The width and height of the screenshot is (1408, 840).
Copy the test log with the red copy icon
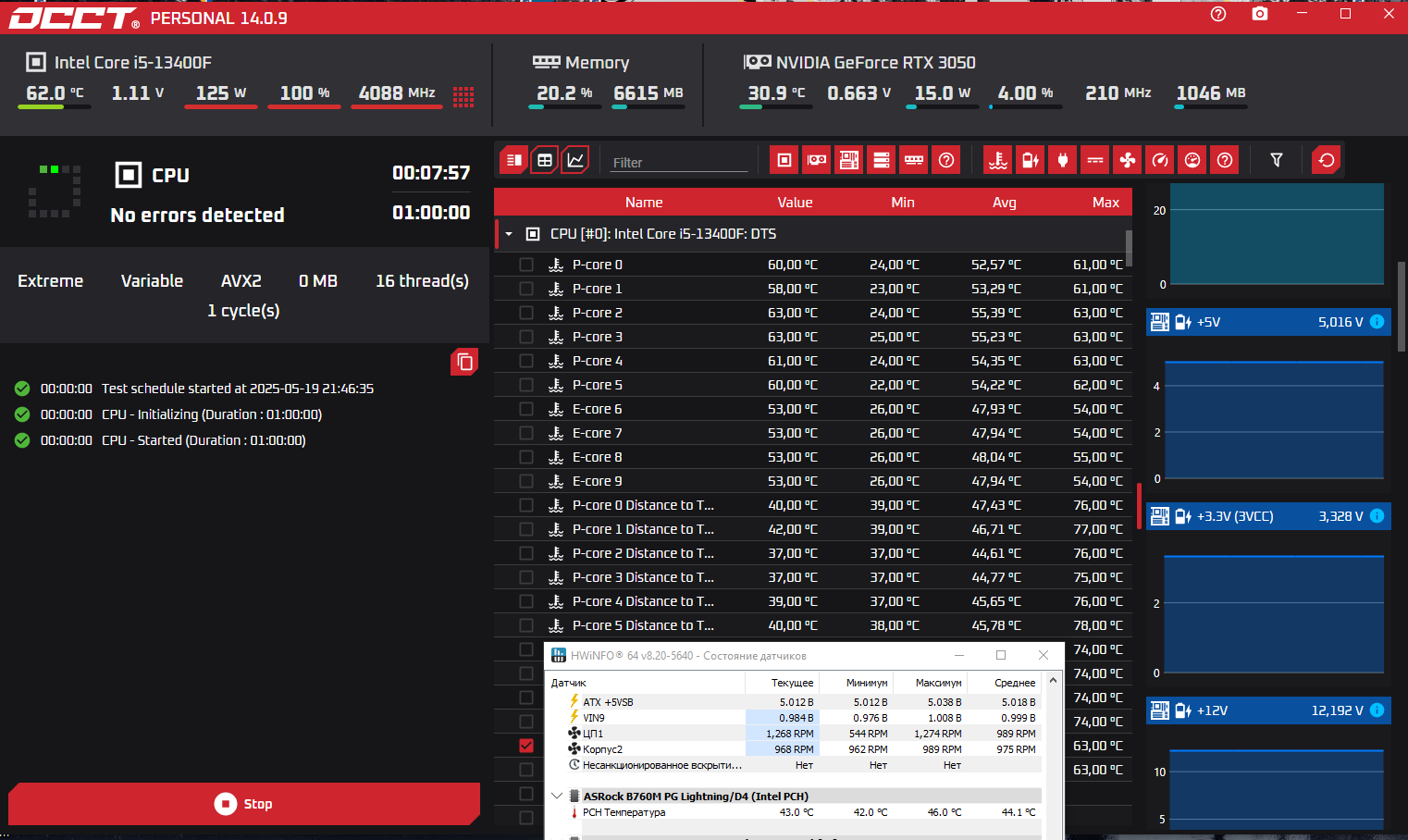pyautogui.click(x=464, y=362)
